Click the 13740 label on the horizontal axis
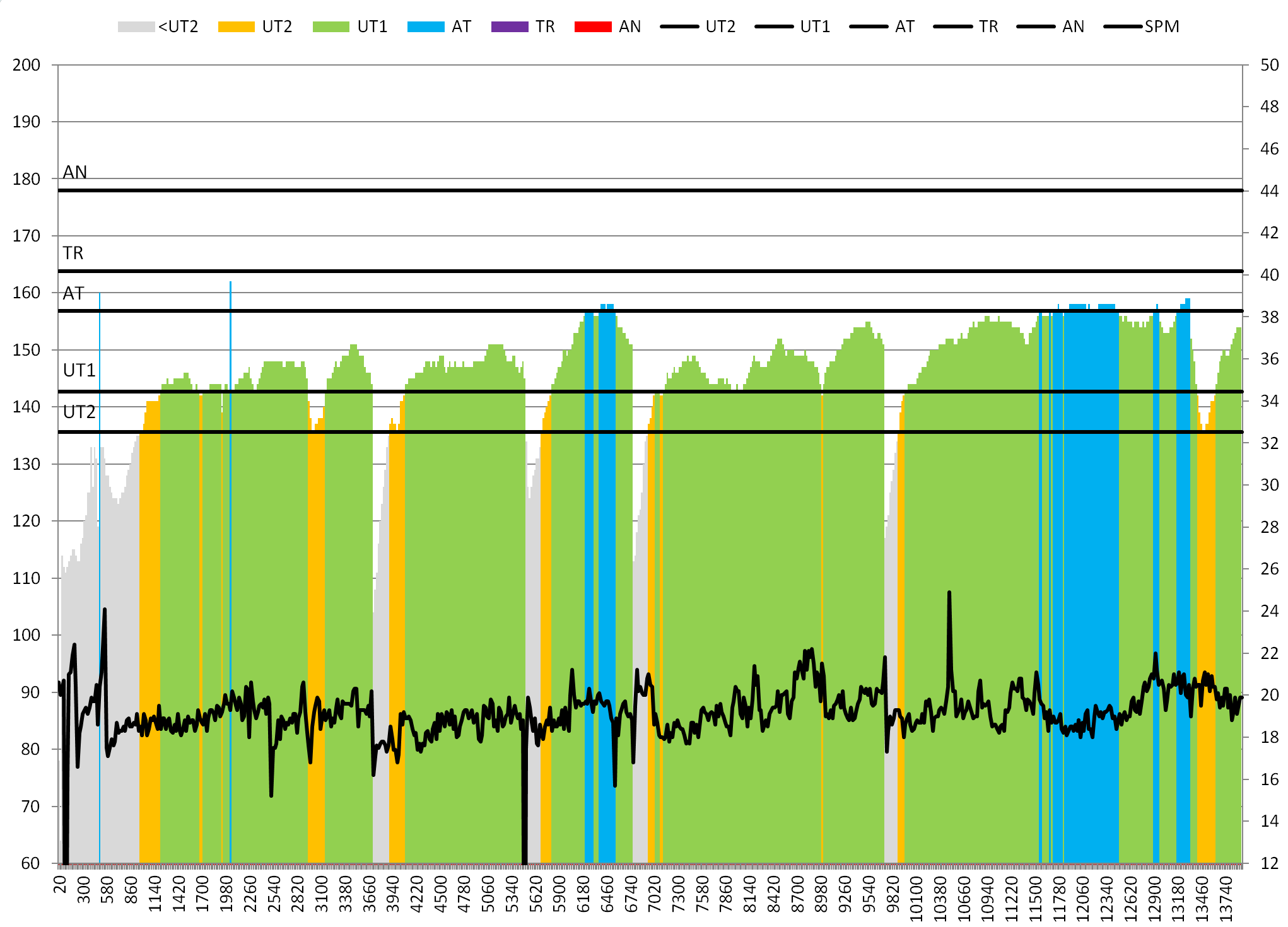1288x927 pixels. (x=1226, y=899)
